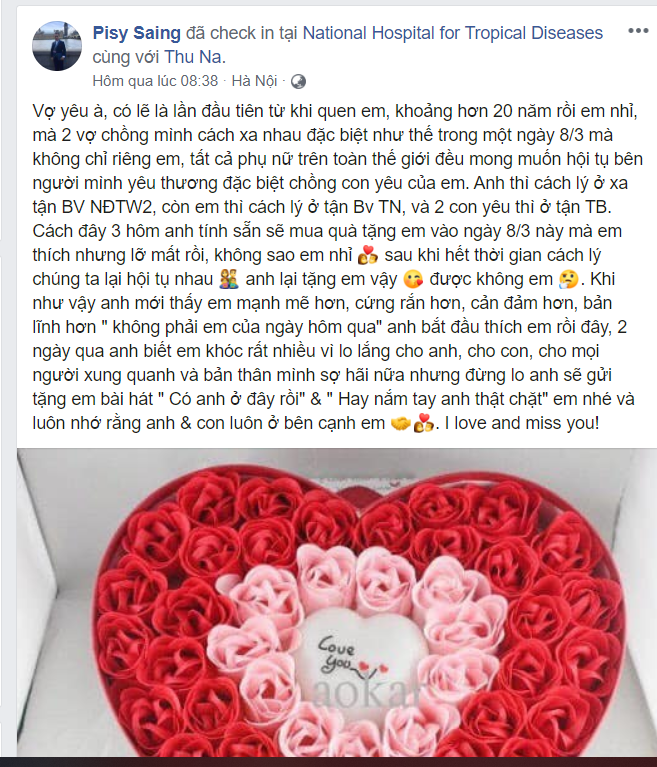Open the Pisy Saing profile name link
This screenshot has height=767, width=657.
136,33
